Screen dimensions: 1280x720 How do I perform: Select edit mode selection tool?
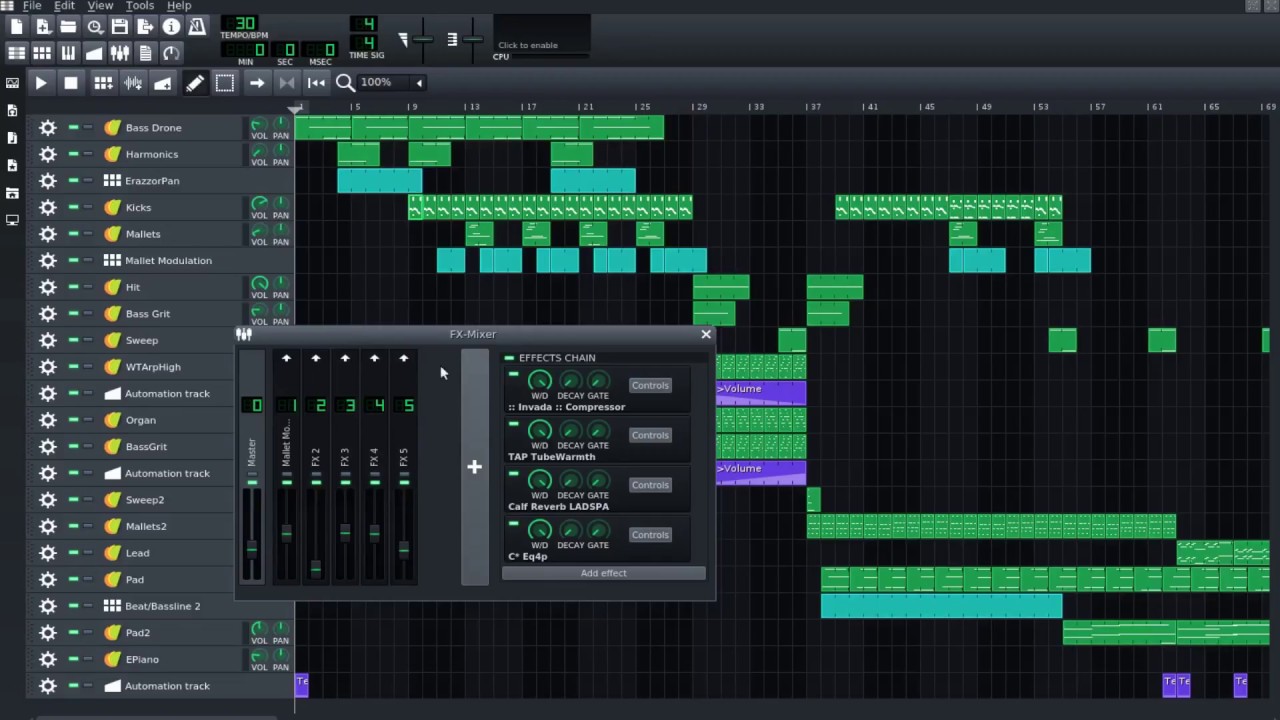tap(225, 83)
